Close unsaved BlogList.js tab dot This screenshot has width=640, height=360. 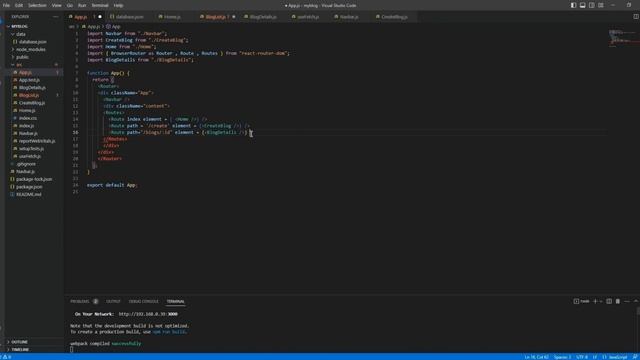point(233,17)
